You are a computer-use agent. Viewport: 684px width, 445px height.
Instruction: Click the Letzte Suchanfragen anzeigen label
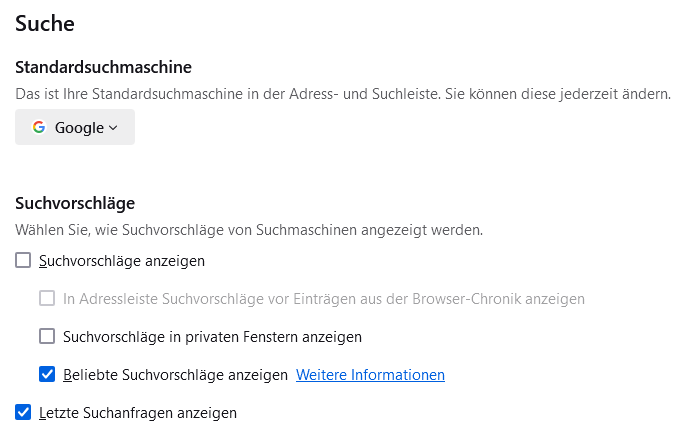pyautogui.click(x=138, y=412)
